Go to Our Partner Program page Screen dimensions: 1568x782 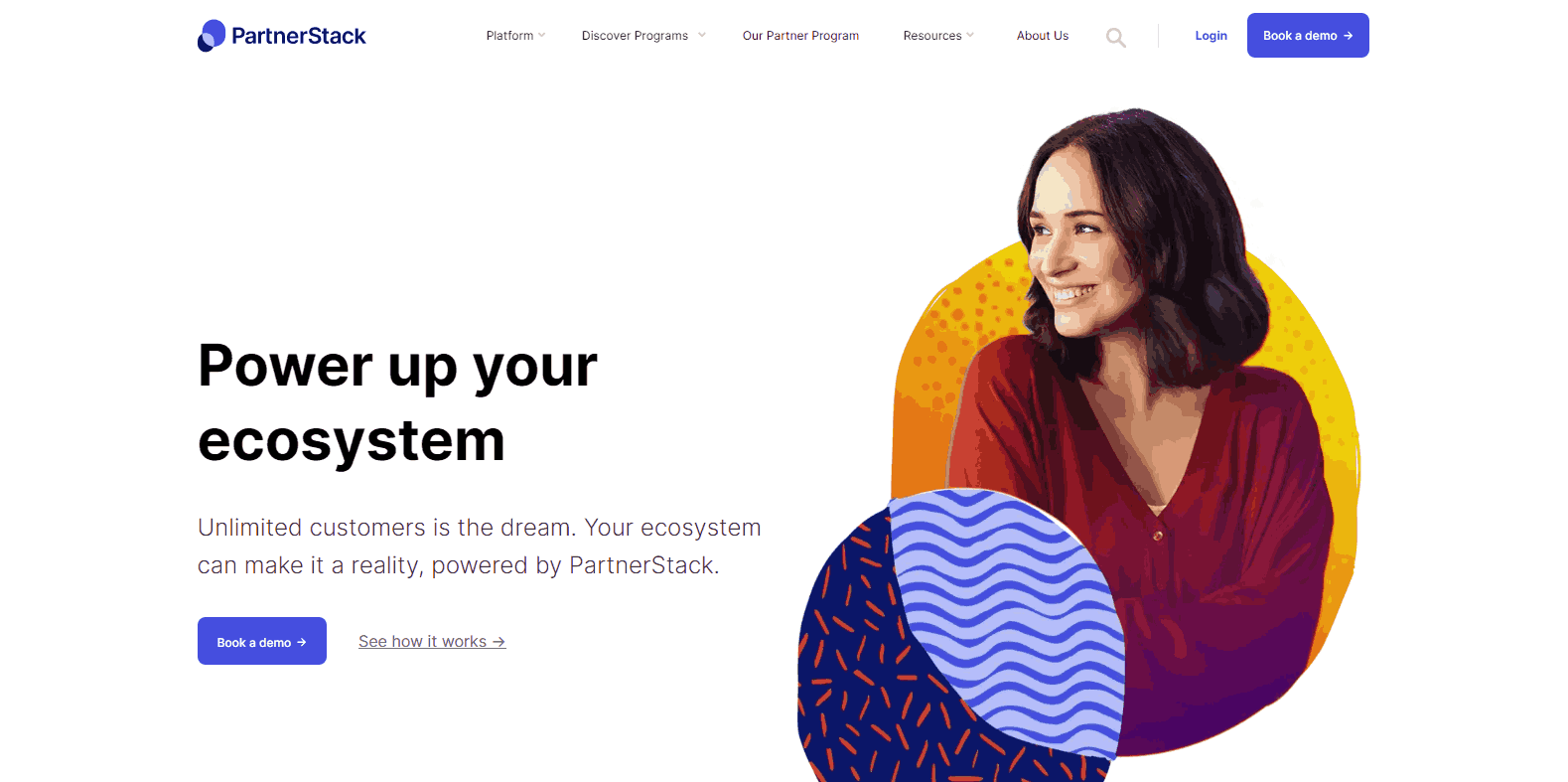pyautogui.click(x=800, y=36)
